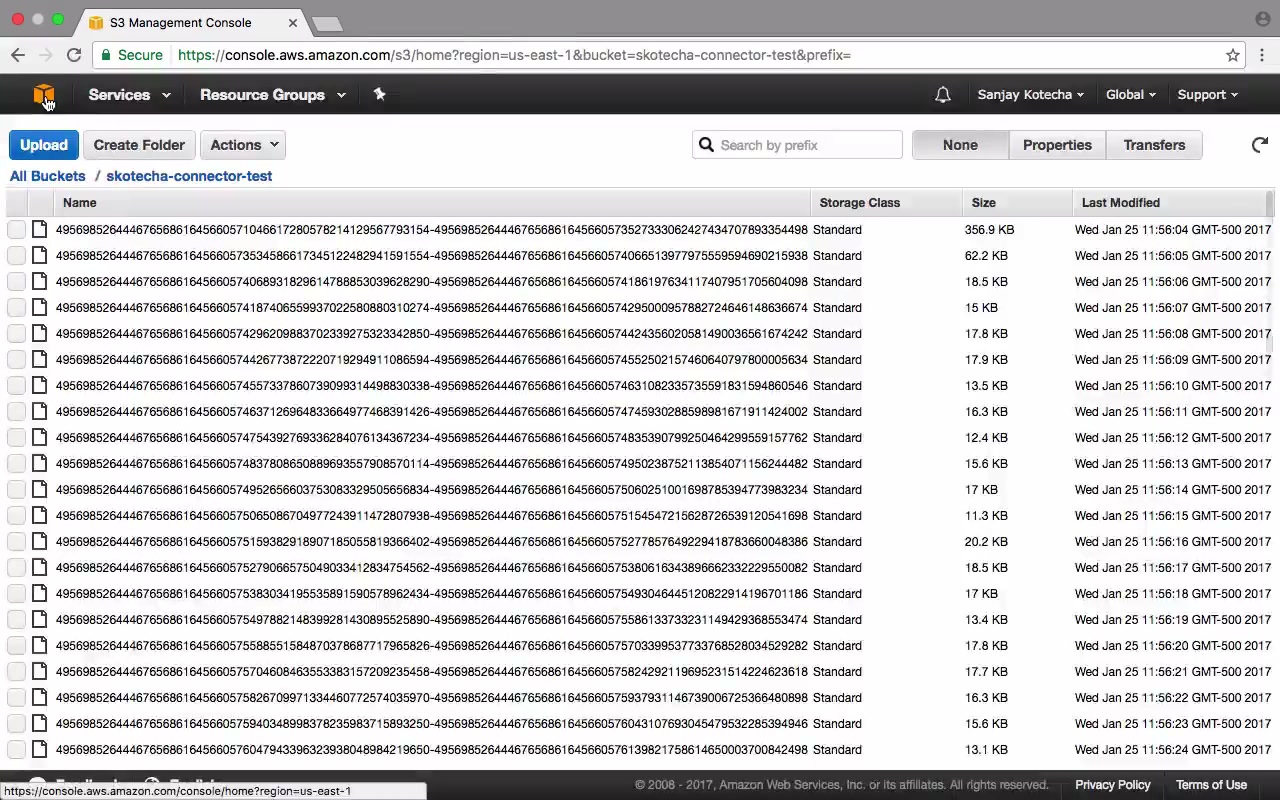Click the Secure padlock icon
1280x800 pixels.
[x=105, y=55]
